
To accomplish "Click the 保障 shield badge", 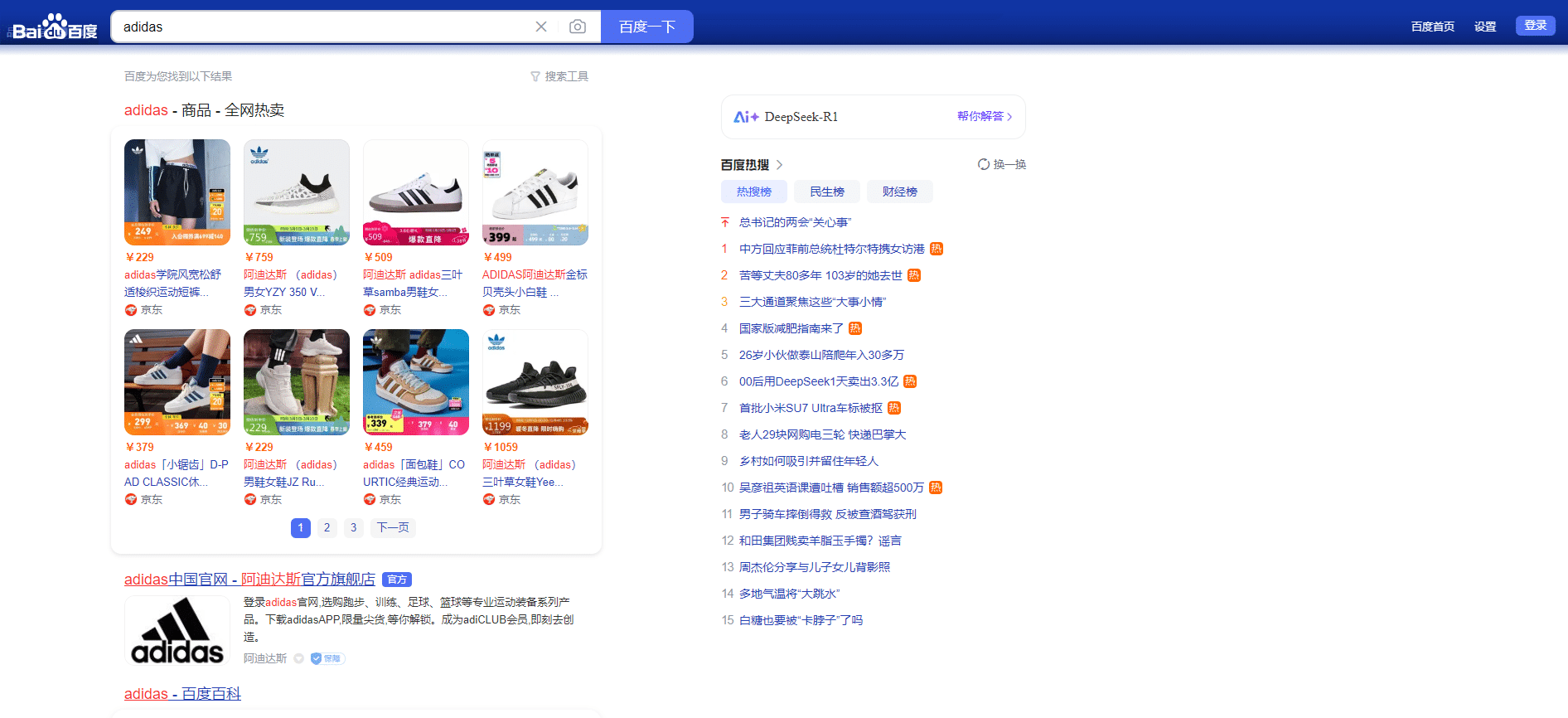I will click(x=327, y=658).
